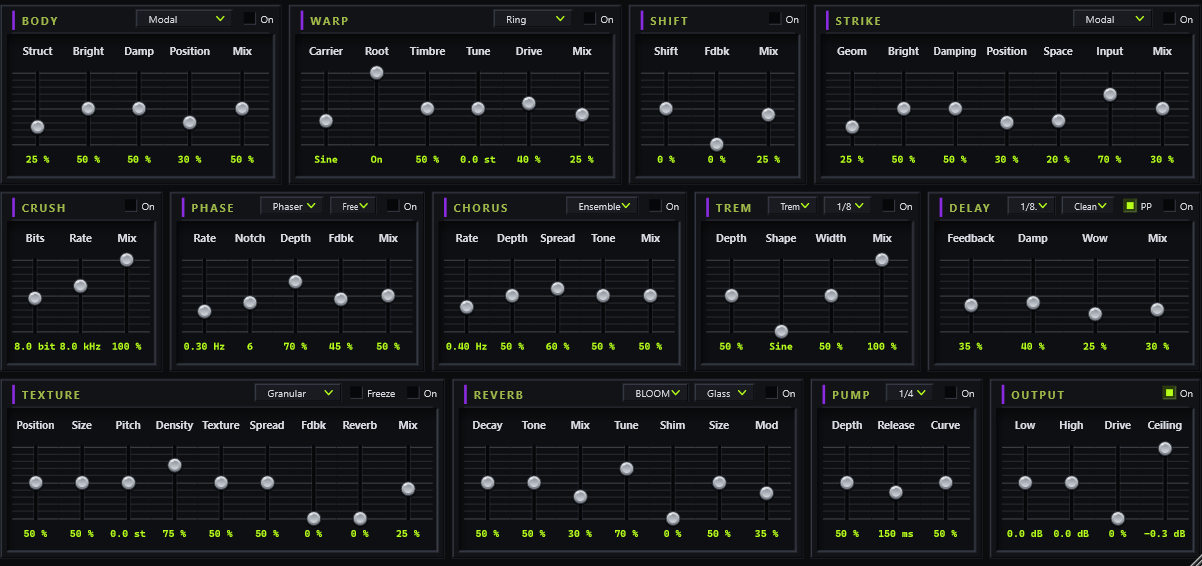Open the PHASE Free sync dropdown

coord(352,206)
